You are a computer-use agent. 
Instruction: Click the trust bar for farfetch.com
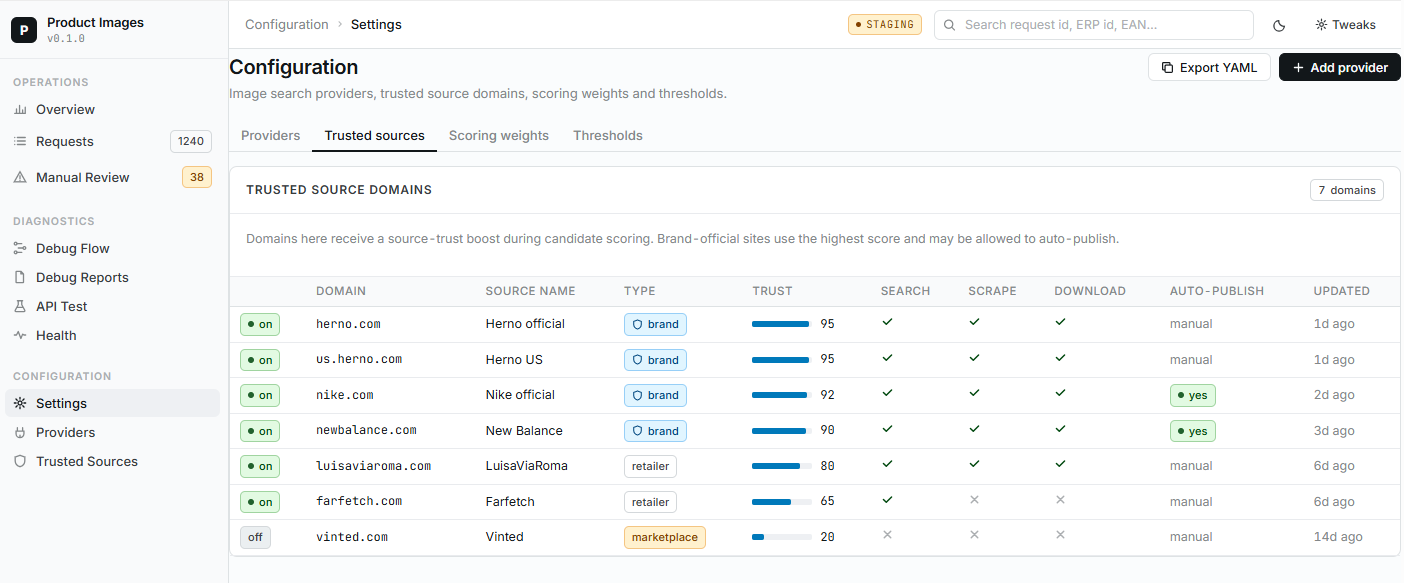[x=781, y=502]
